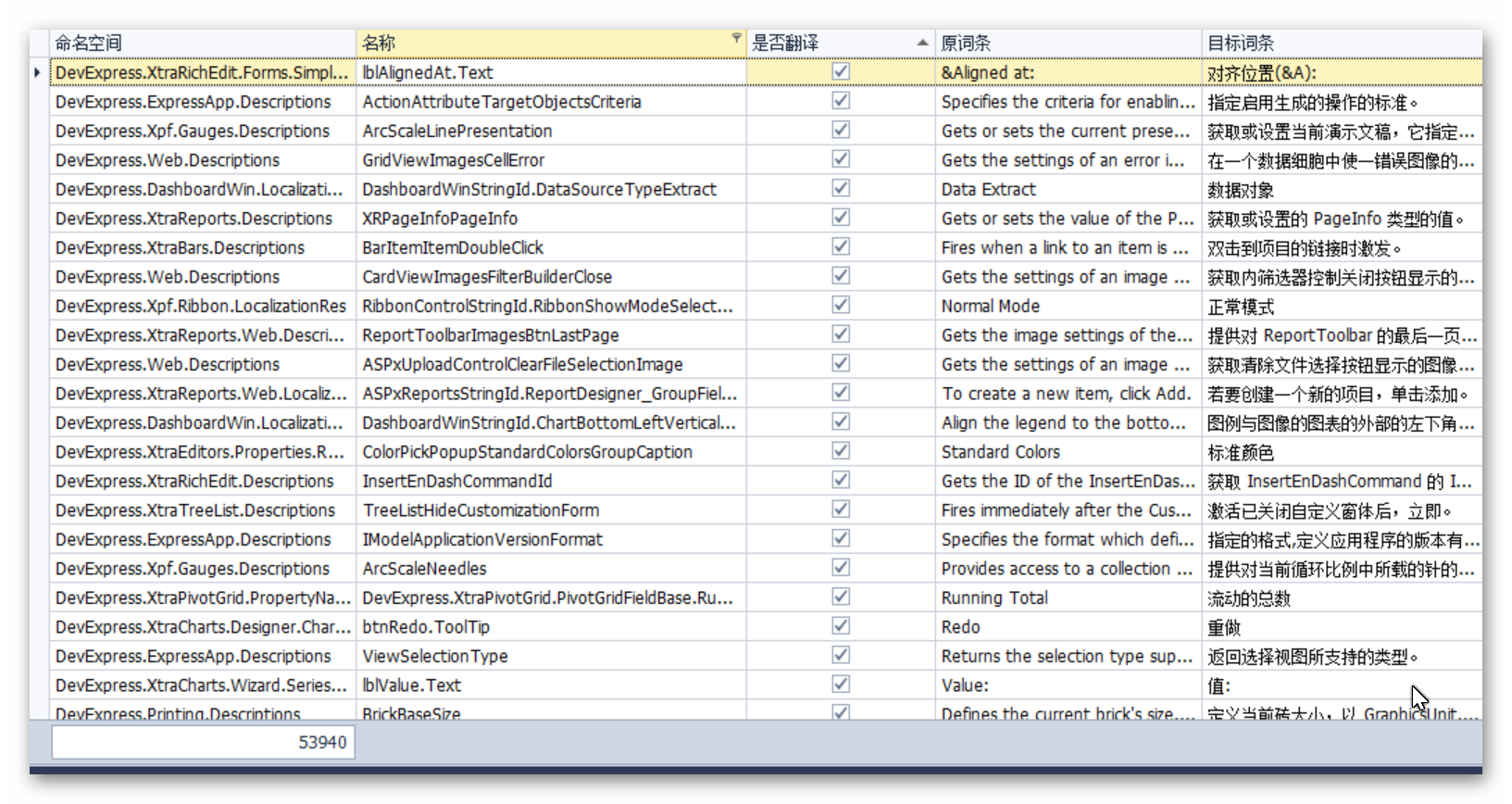Select cell 'DevExpress.Xpf.Ribbon.LocalizationRes'

point(203,306)
